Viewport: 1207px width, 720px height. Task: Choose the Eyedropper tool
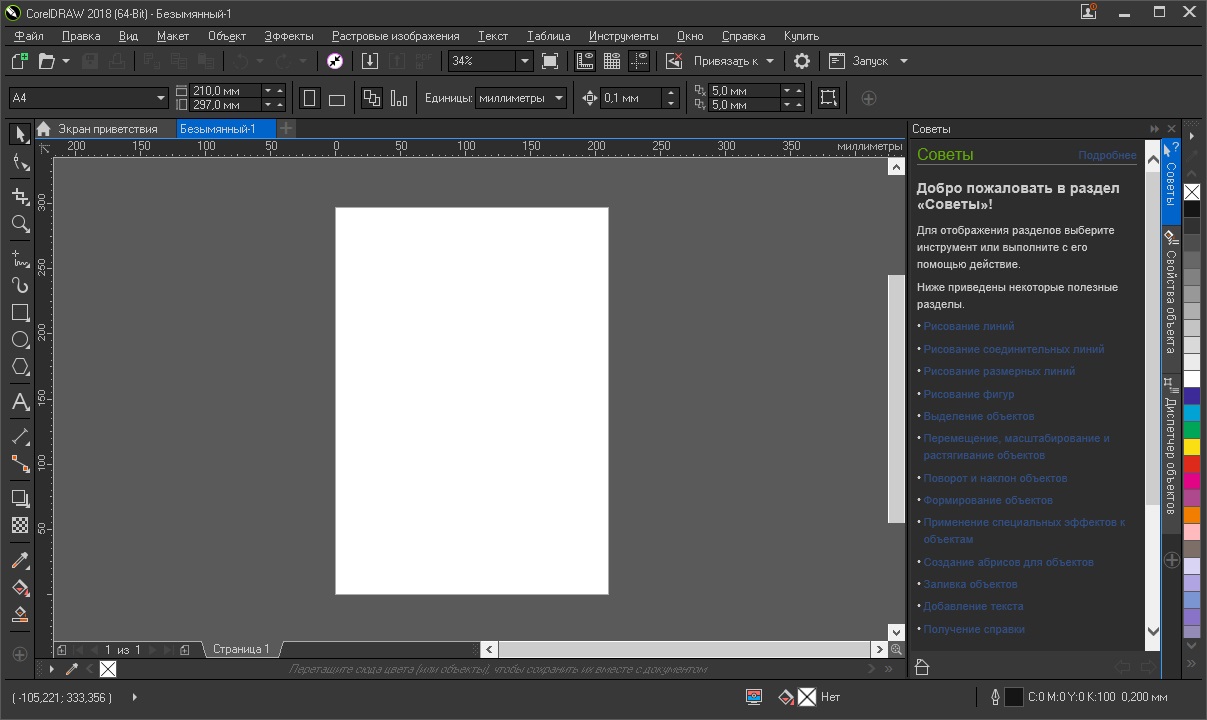point(20,560)
